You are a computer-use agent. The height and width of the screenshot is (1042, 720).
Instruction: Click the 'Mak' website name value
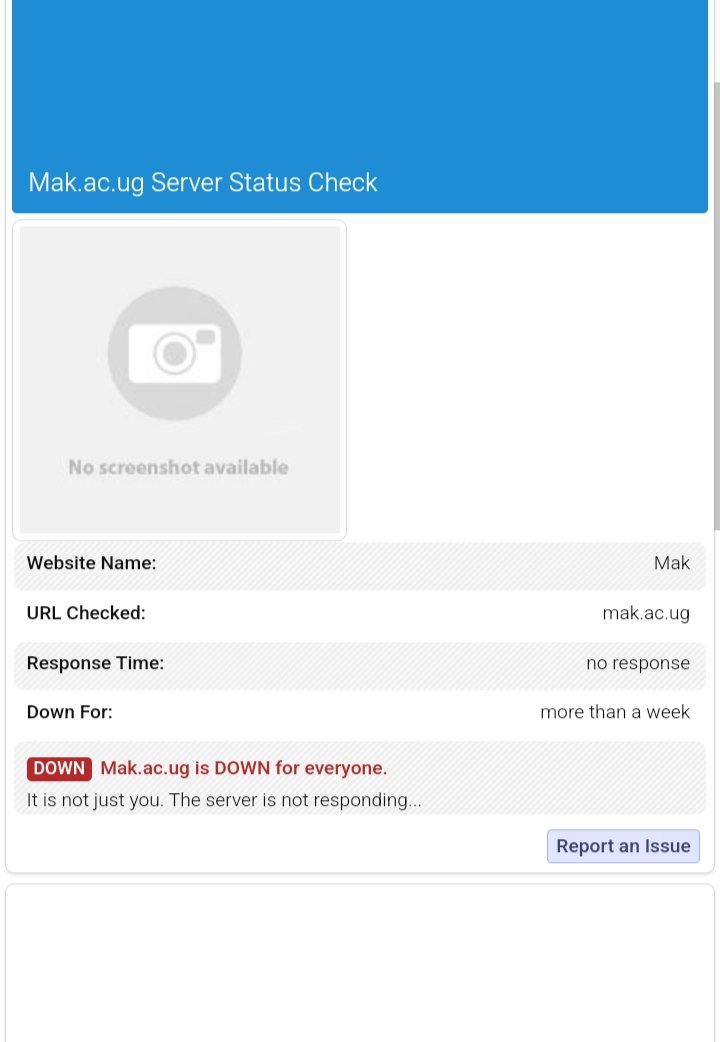[x=671, y=563]
